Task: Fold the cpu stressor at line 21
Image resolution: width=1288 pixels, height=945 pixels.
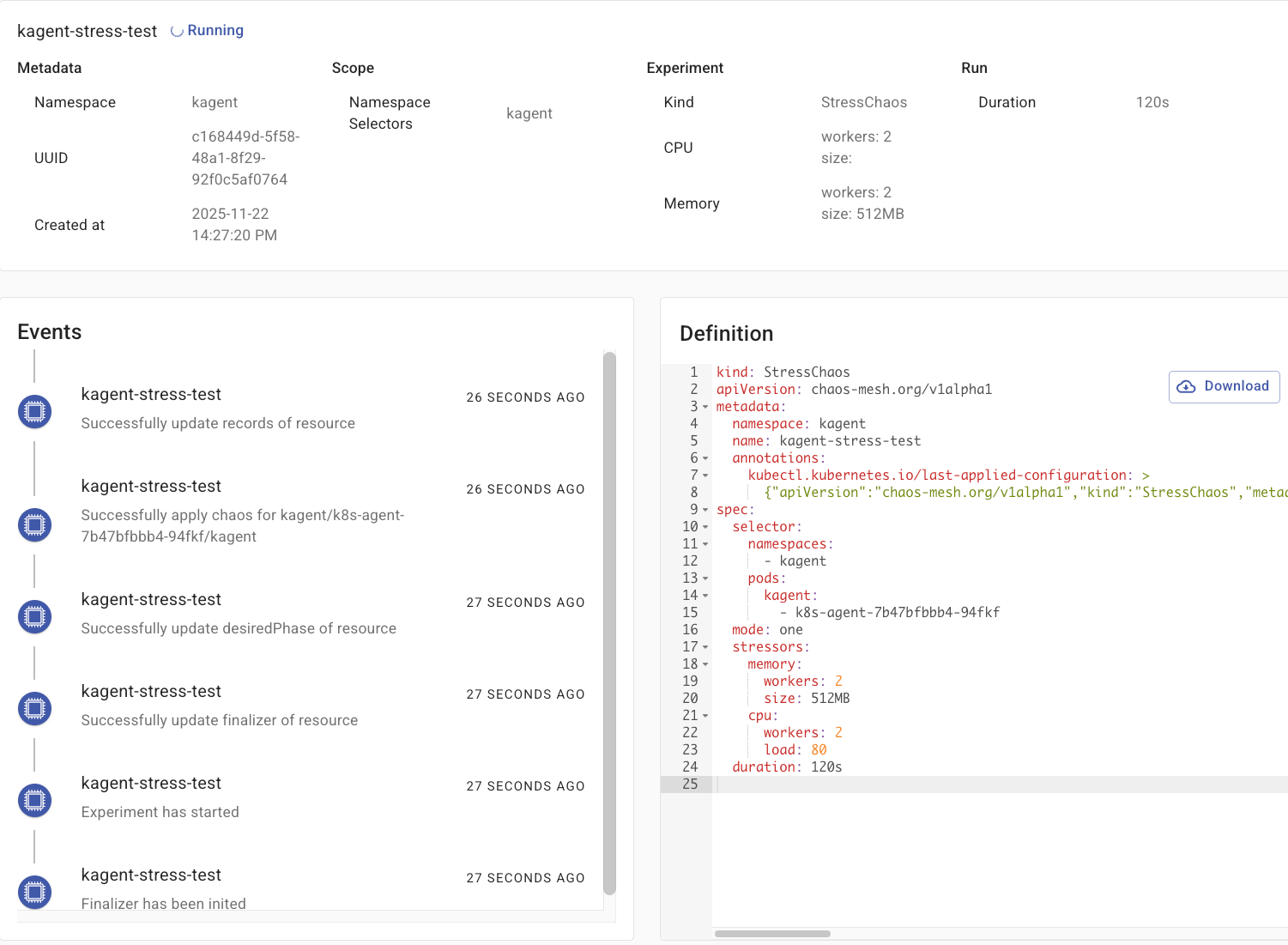Action: coord(705,716)
